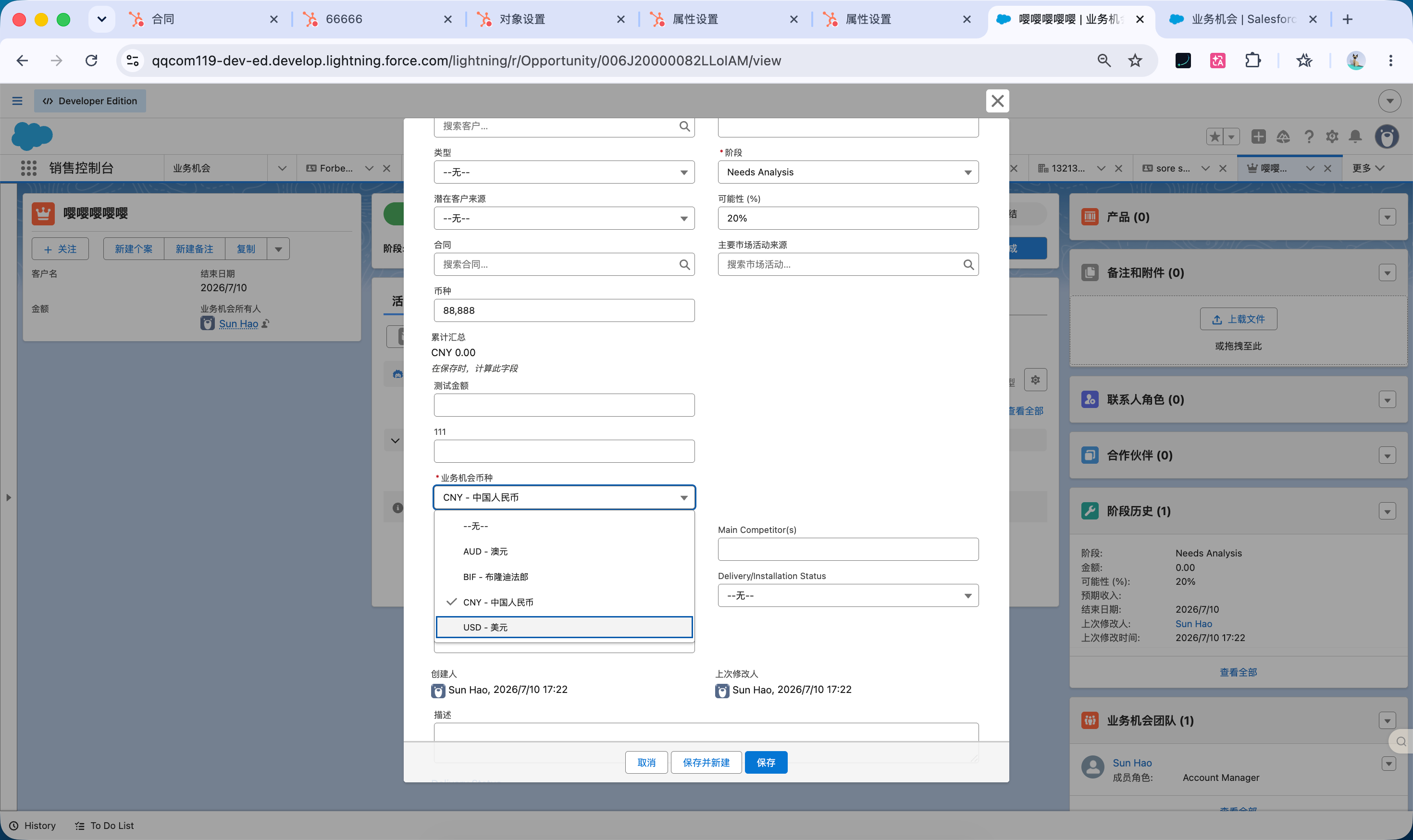Viewport: 1413px width, 840px height.
Task: Open more actions dropdown beside 复制
Action: [x=278, y=249]
